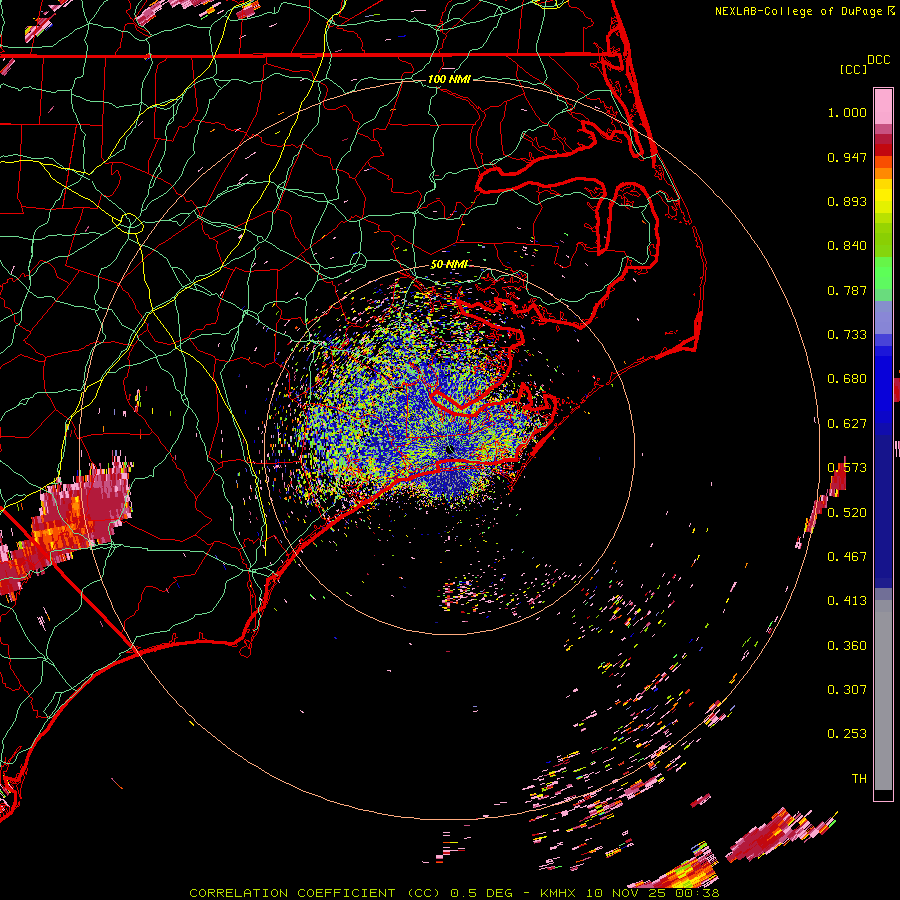Click the 50 NMI range ring label
Screen dimensions: 900x900
(449, 264)
